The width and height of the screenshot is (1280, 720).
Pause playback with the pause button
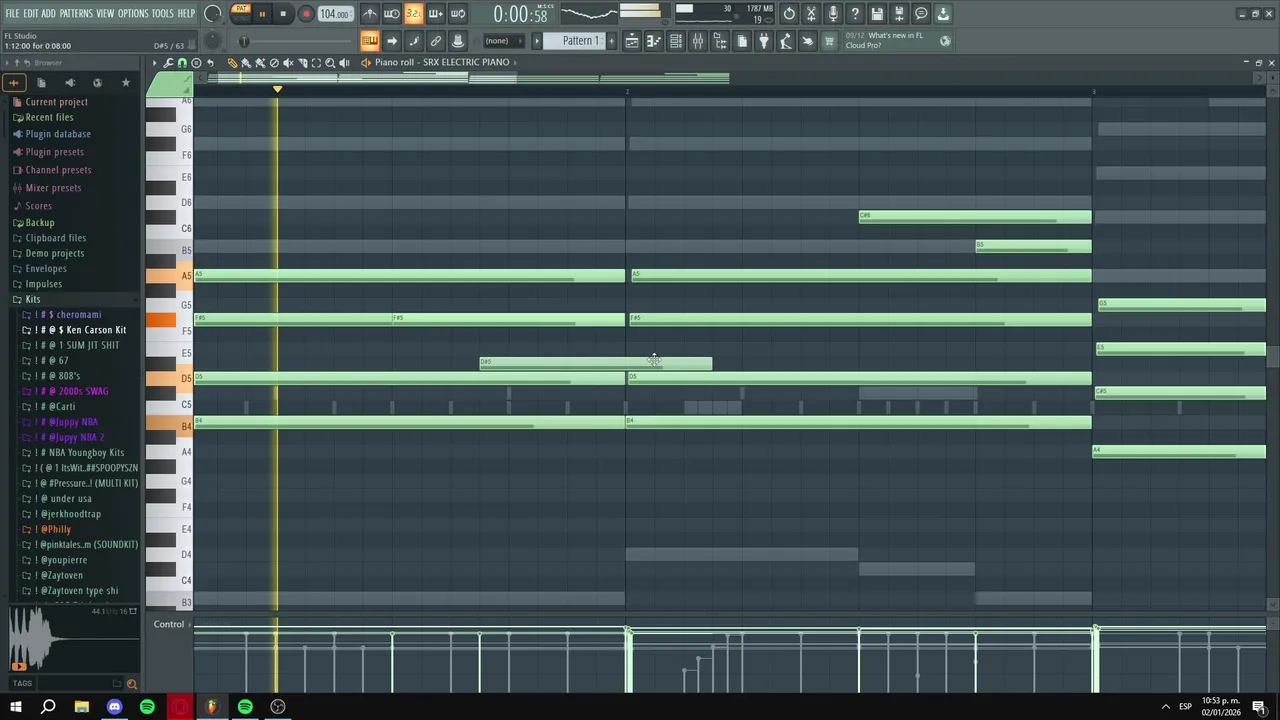(262, 14)
